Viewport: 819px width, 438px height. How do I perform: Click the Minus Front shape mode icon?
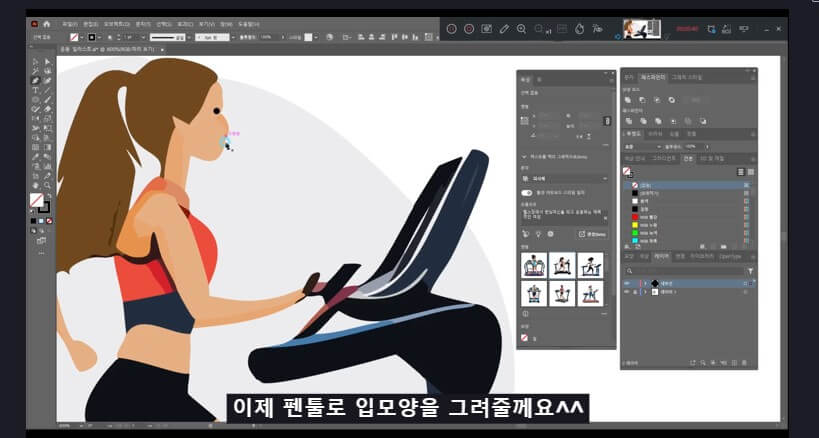pyautogui.click(x=642, y=100)
